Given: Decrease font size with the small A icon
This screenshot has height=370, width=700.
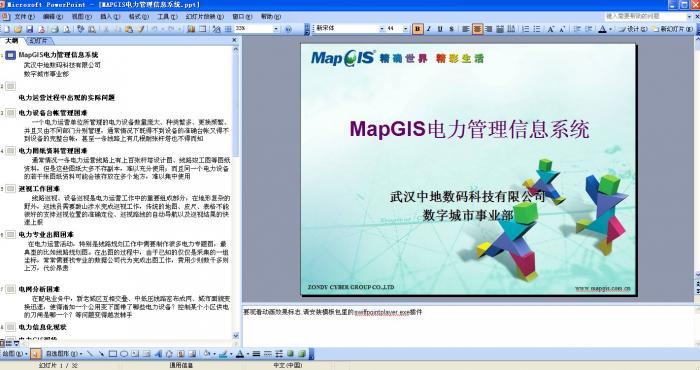Looking at the screenshot, I should (x=562, y=29).
